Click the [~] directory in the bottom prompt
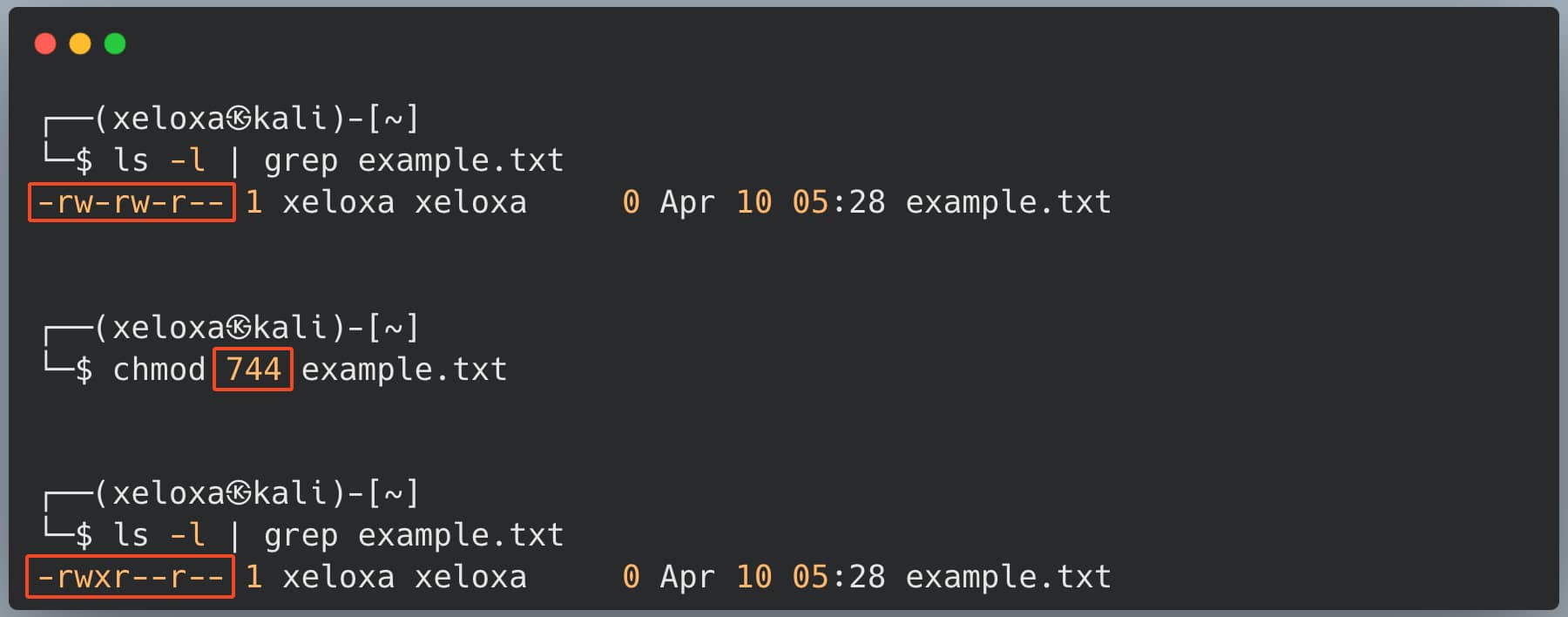Screen dimensions: 1568x617 click(x=393, y=494)
